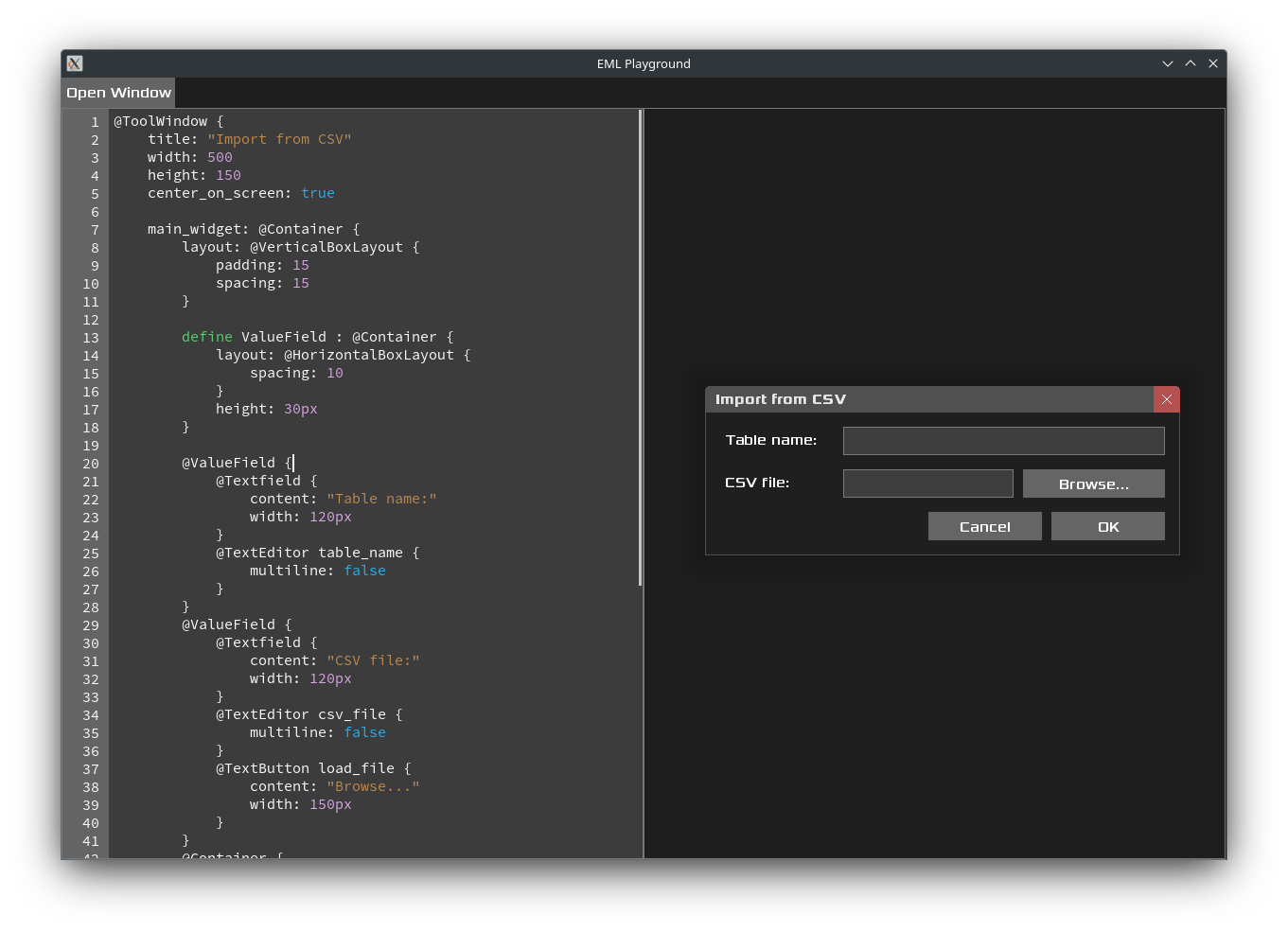Click the height value 150 in code
This screenshot has height=932, width=1288.
click(228, 175)
